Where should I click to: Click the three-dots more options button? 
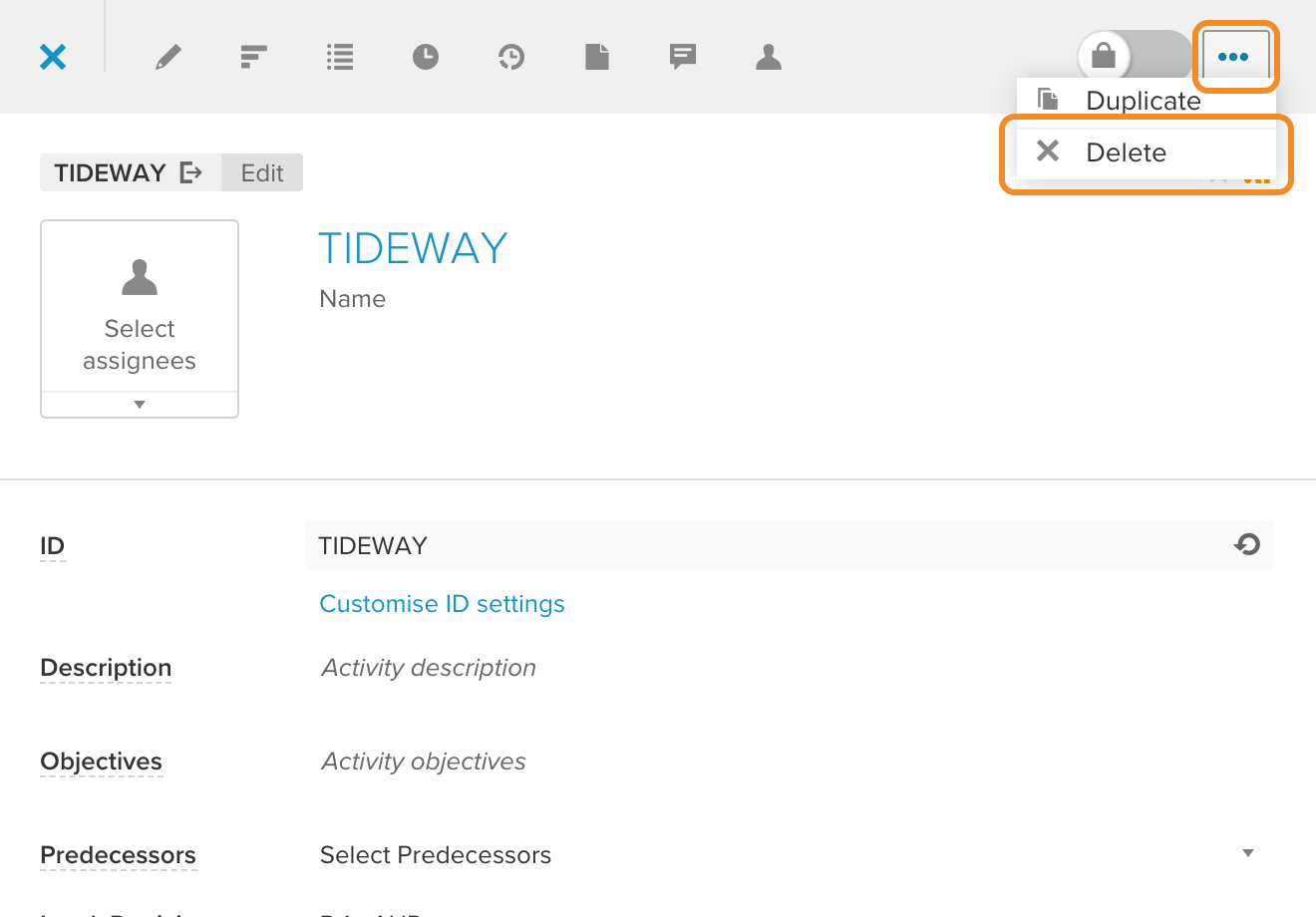point(1235,57)
